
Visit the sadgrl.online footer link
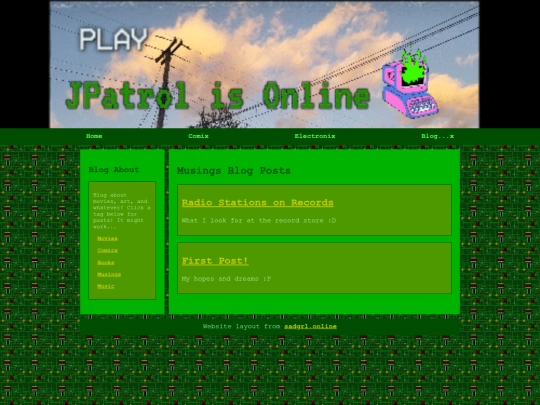pyautogui.click(x=310, y=326)
